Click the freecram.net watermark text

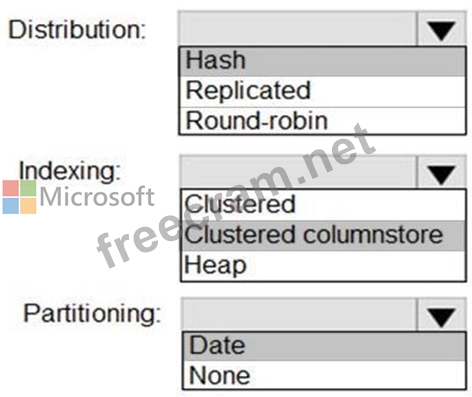pyautogui.click(x=236, y=197)
